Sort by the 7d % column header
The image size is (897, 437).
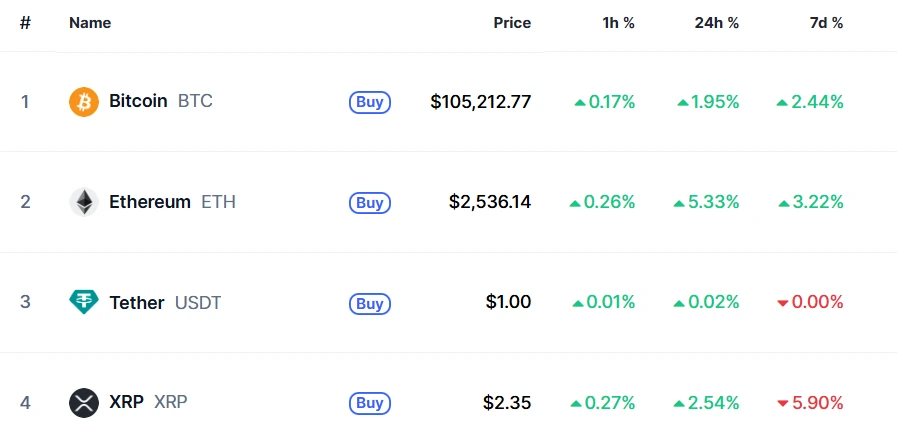[826, 23]
